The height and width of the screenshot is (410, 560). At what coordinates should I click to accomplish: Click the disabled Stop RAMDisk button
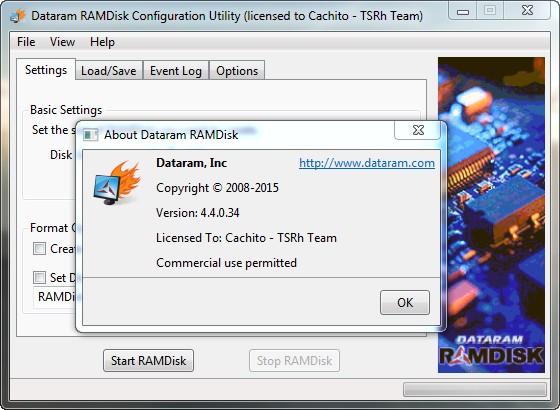click(x=294, y=361)
